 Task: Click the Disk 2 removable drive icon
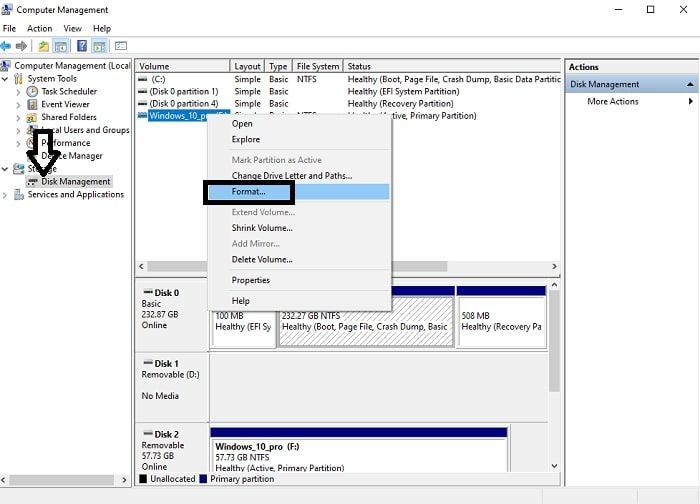pyautogui.click(x=148, y=433)
